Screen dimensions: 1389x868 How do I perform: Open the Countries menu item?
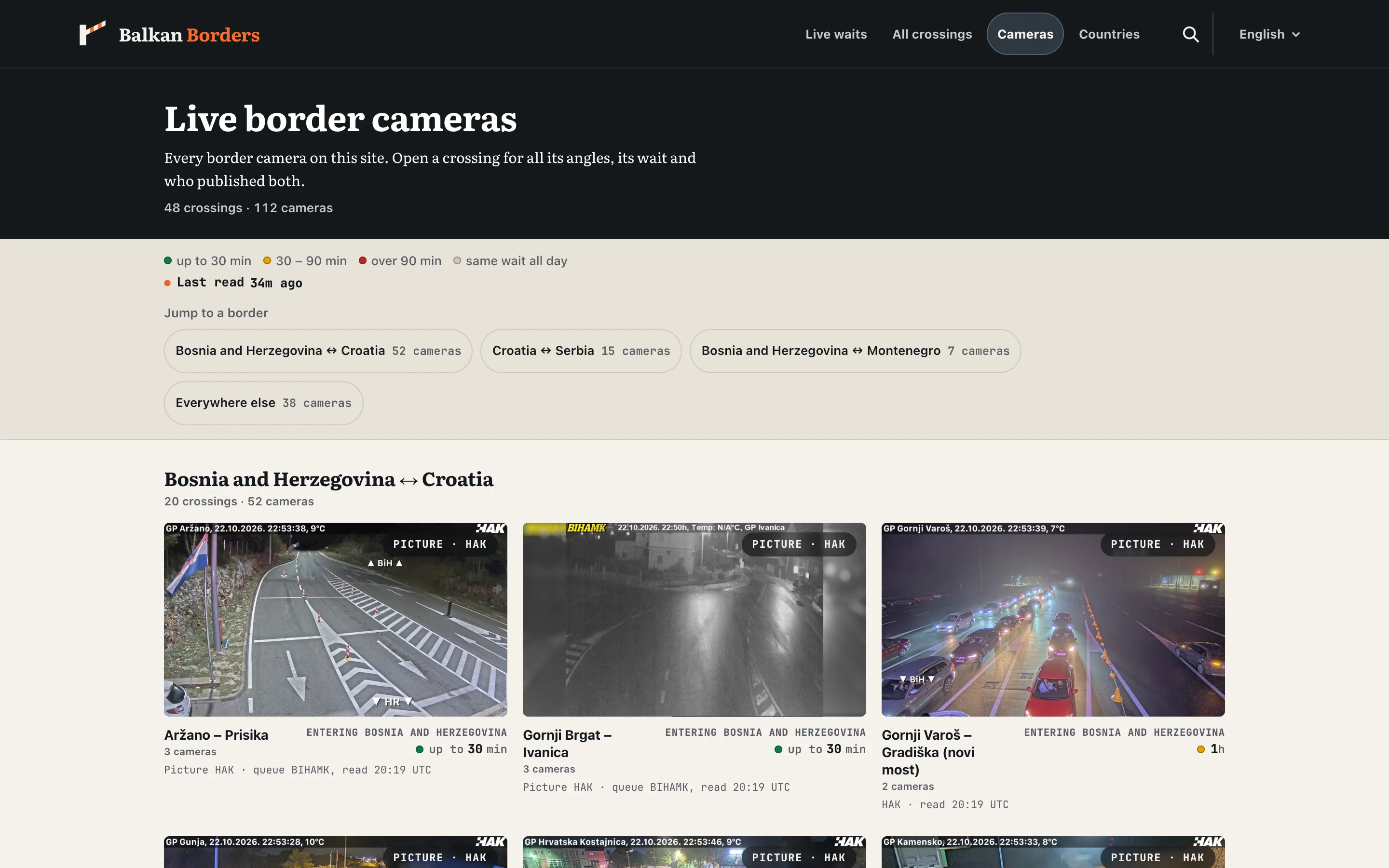(x=1109, y=34)
